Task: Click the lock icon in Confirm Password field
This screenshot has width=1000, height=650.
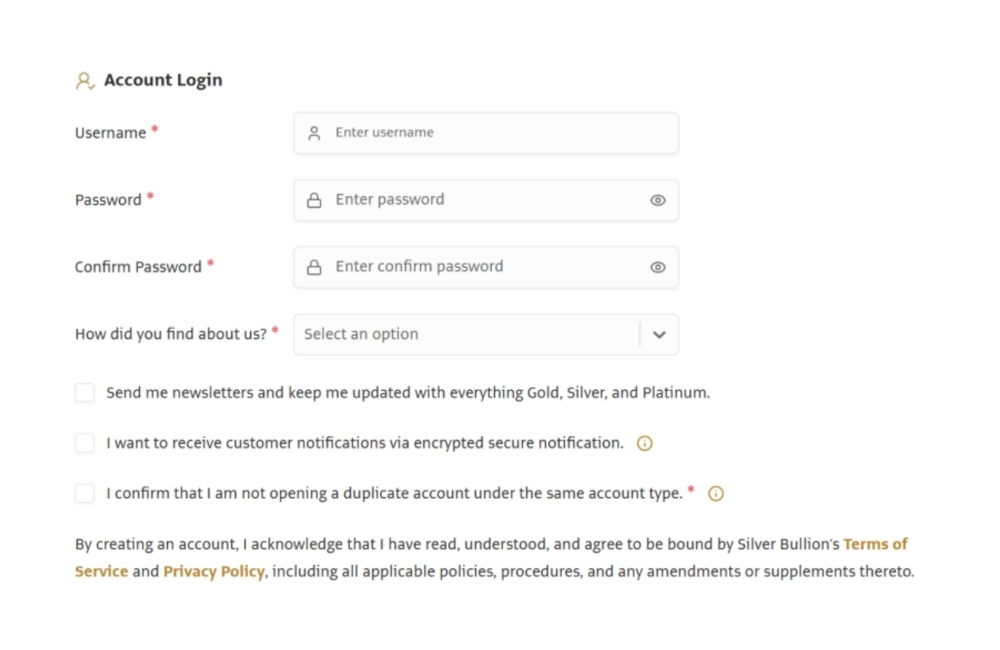Action: [314, 267]
